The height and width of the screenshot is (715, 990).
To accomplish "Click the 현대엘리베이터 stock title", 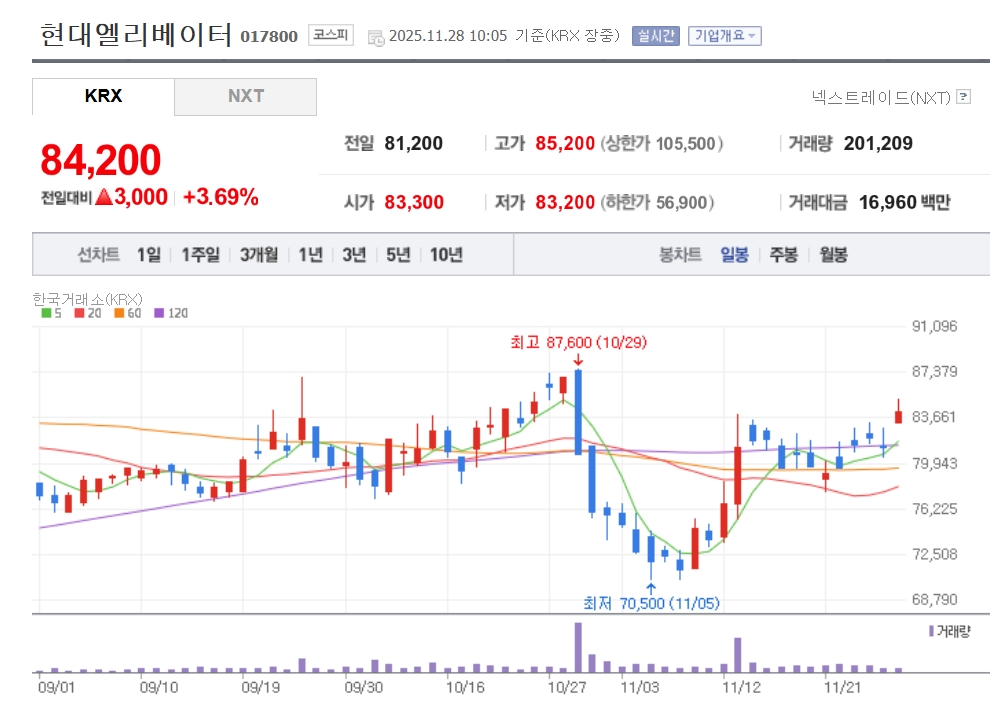I will click(136, 35).
